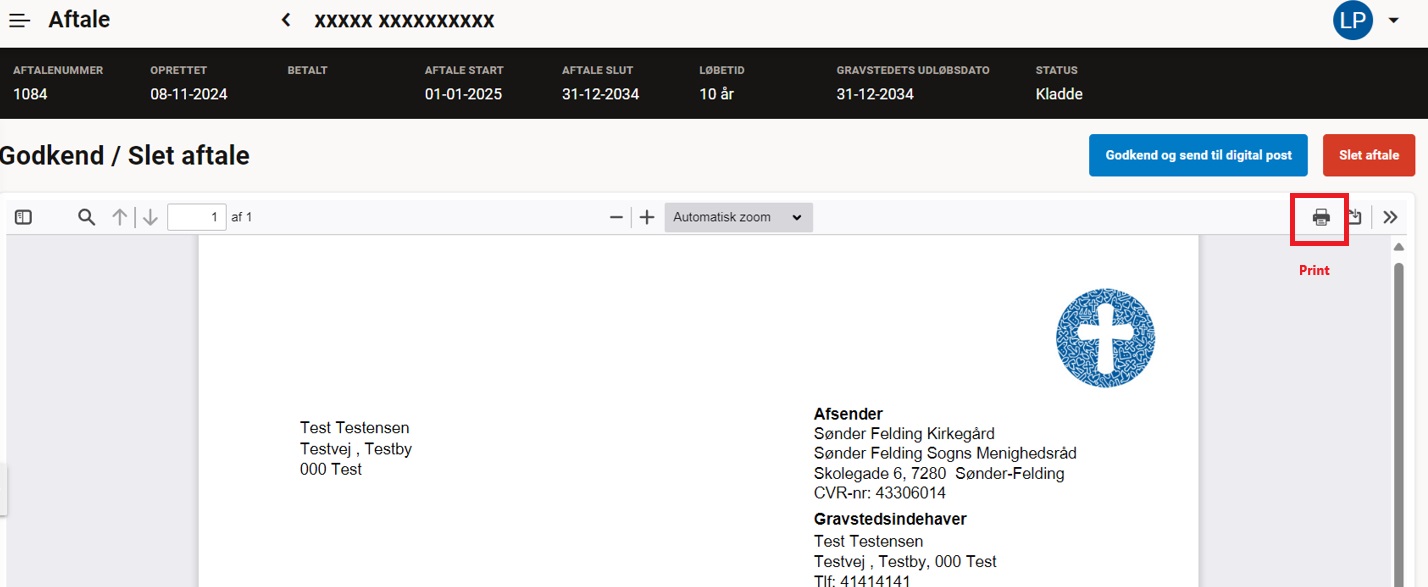Click the XXXXX XXXXXXXXXX header name

404,20
